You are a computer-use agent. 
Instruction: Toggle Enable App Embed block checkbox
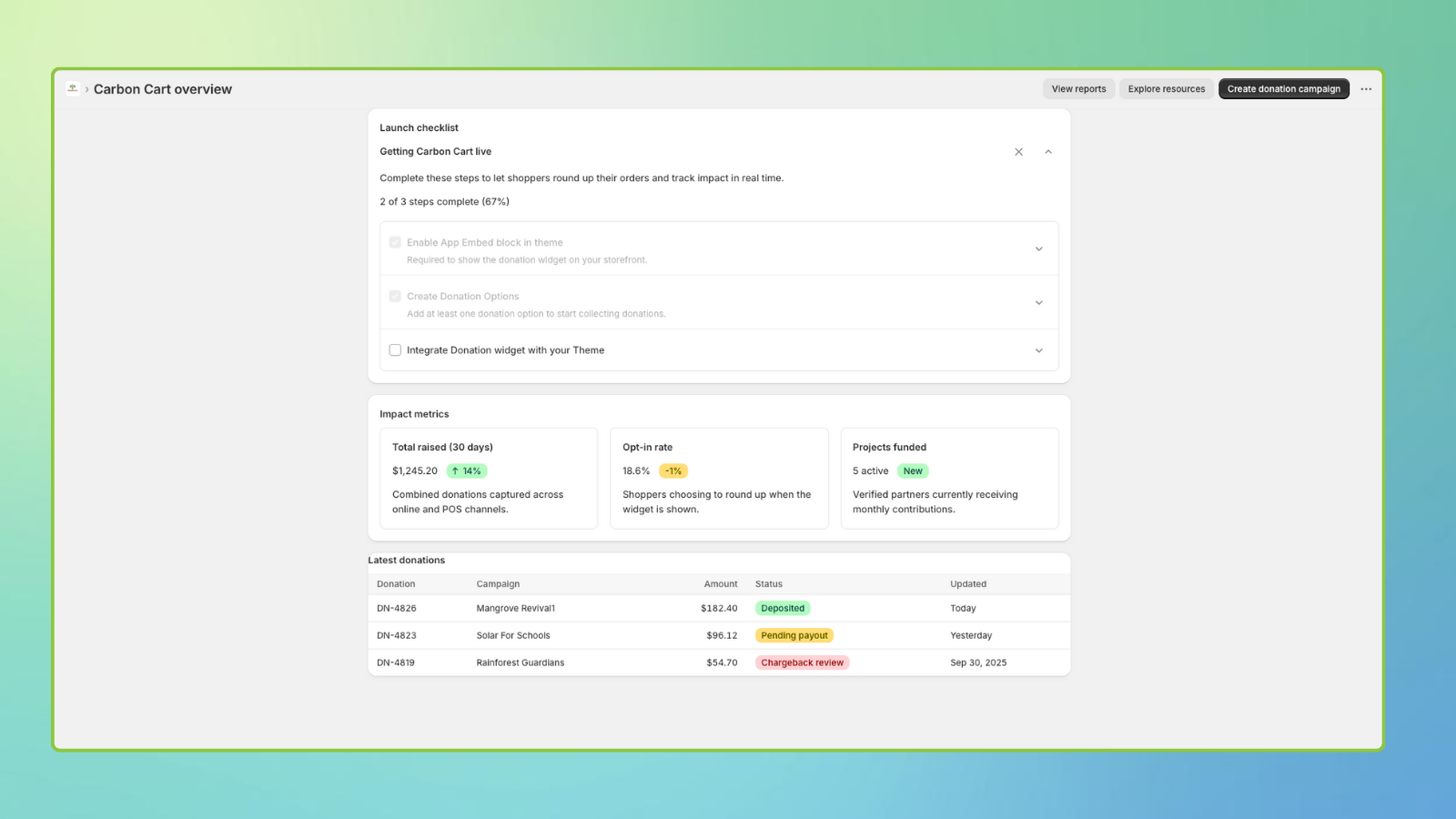(x=395, y=243)
